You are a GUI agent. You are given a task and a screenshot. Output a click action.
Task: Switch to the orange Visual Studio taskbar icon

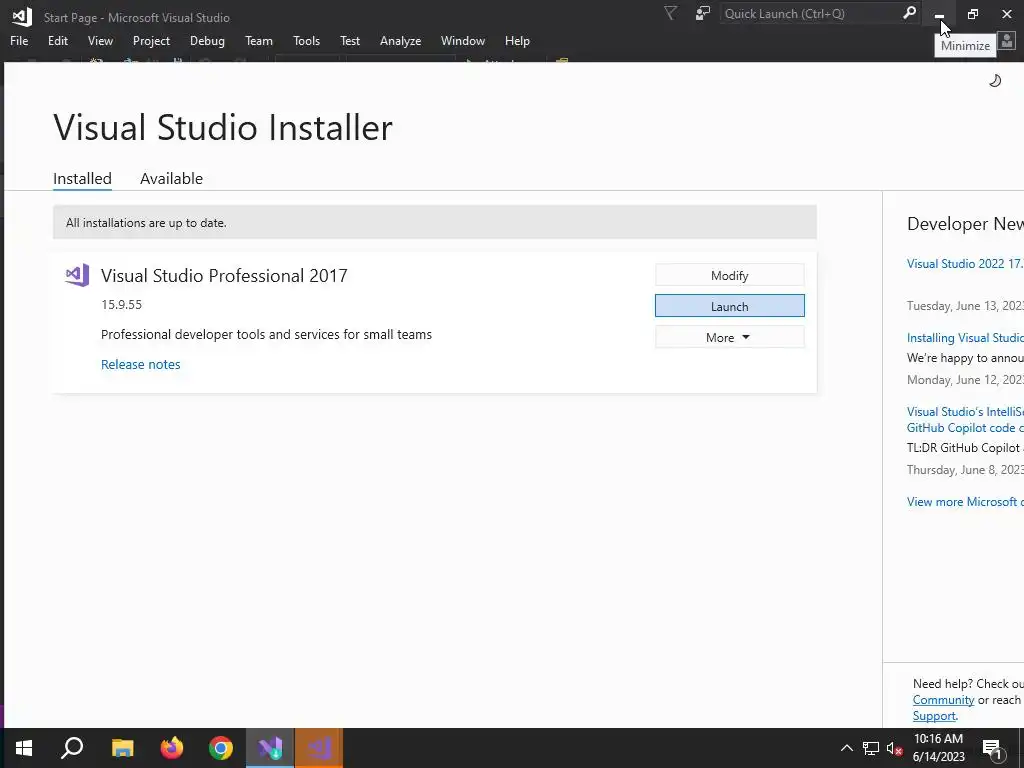(319, 748)
